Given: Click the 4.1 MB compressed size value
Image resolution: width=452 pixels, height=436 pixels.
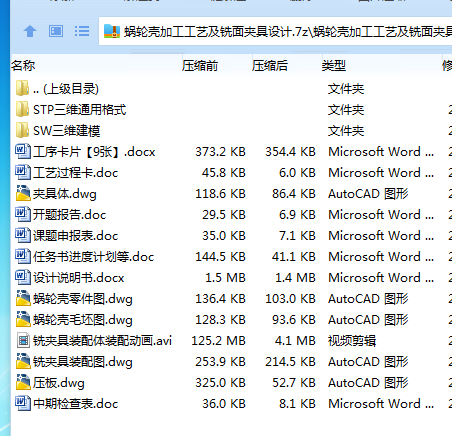Looking at the screenshot, I should [x=295, y=341].
